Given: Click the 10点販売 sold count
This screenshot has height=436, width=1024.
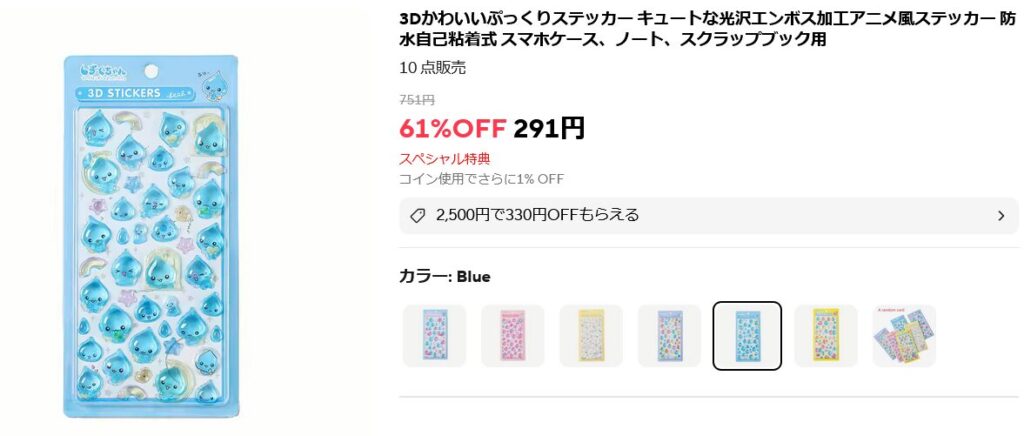Looking at the screenshot, I should pos(432,68).
